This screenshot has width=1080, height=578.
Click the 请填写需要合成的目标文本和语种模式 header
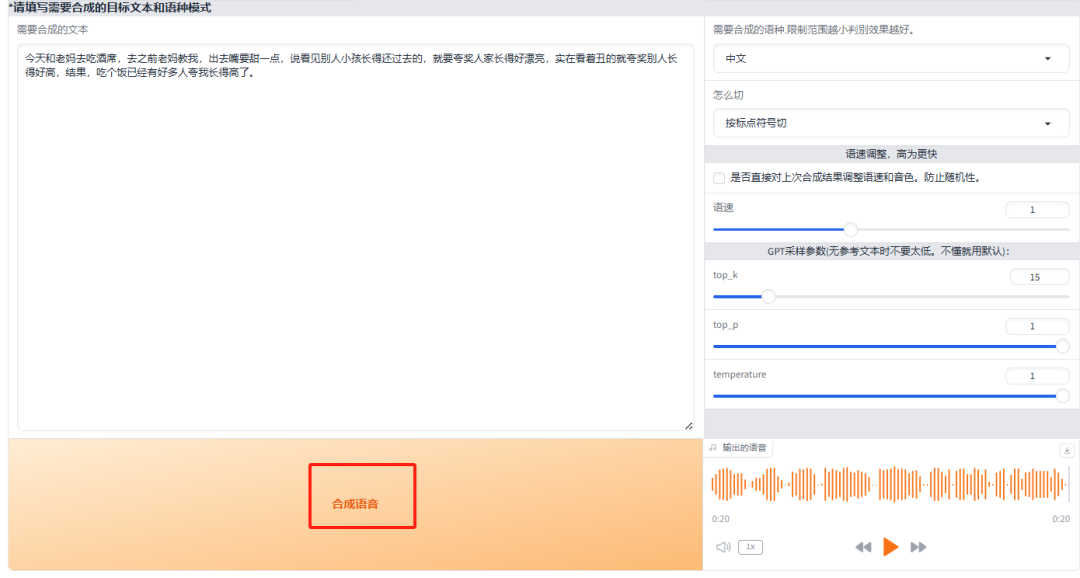coord(110,8)
